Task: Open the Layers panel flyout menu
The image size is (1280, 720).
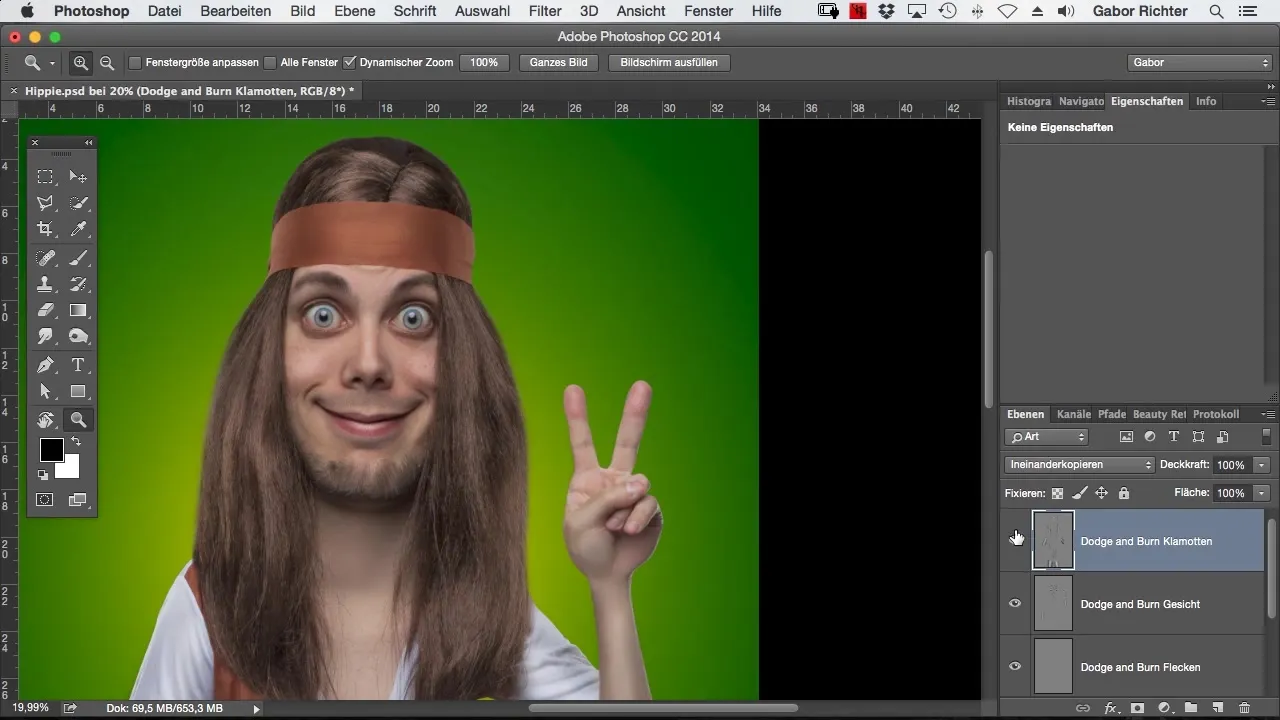Action: (x=1267, y=414)
